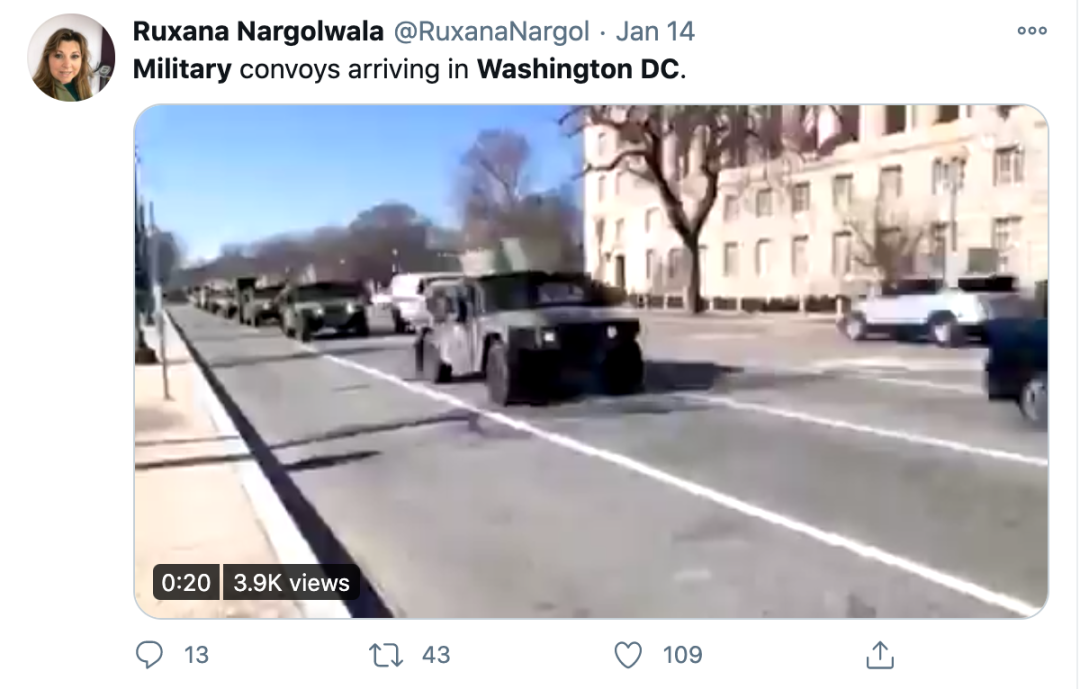Click the Humvee in the video frame

(529, 336)
